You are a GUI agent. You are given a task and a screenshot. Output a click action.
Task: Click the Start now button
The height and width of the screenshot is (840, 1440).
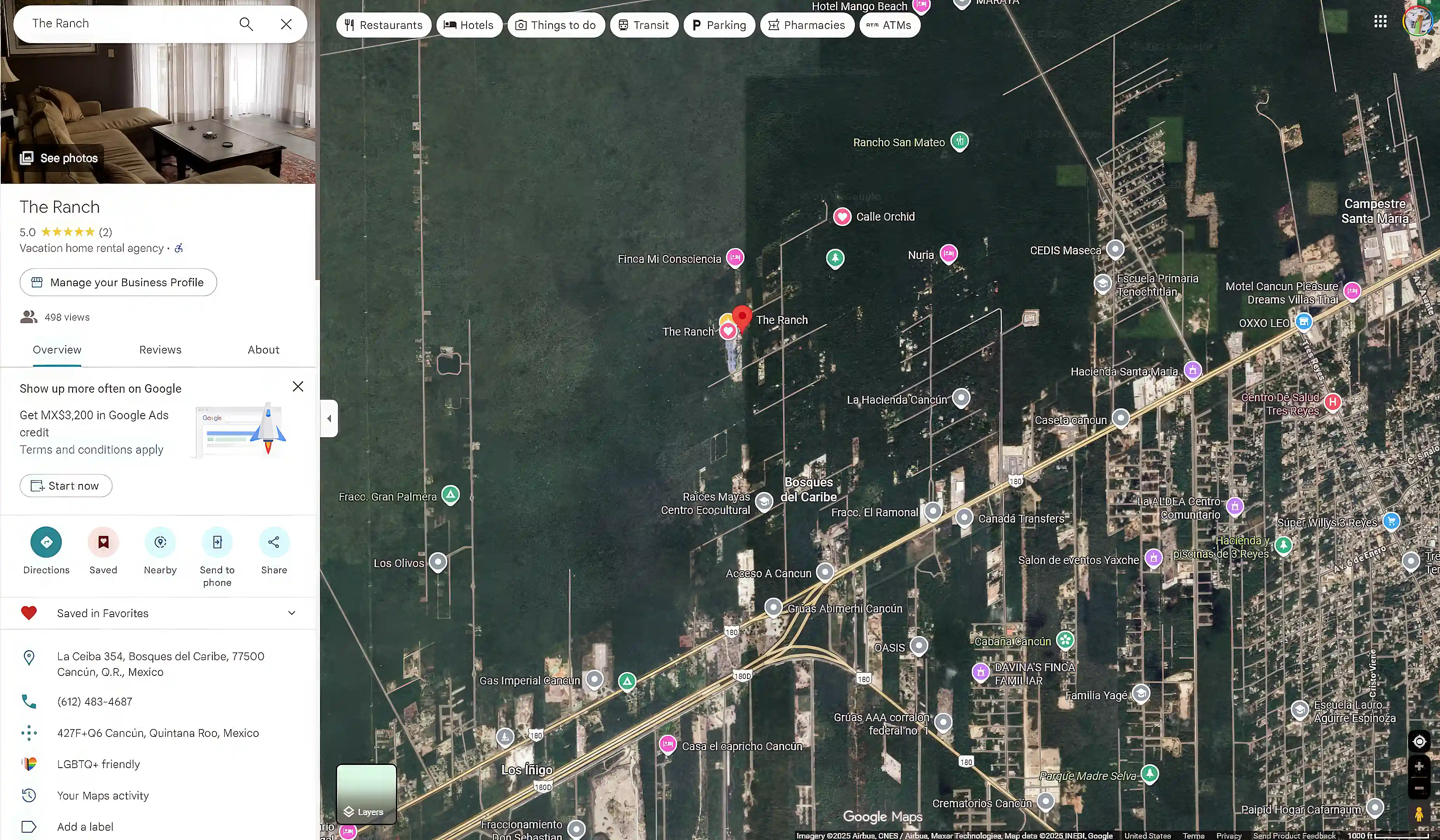pos(66,486)
